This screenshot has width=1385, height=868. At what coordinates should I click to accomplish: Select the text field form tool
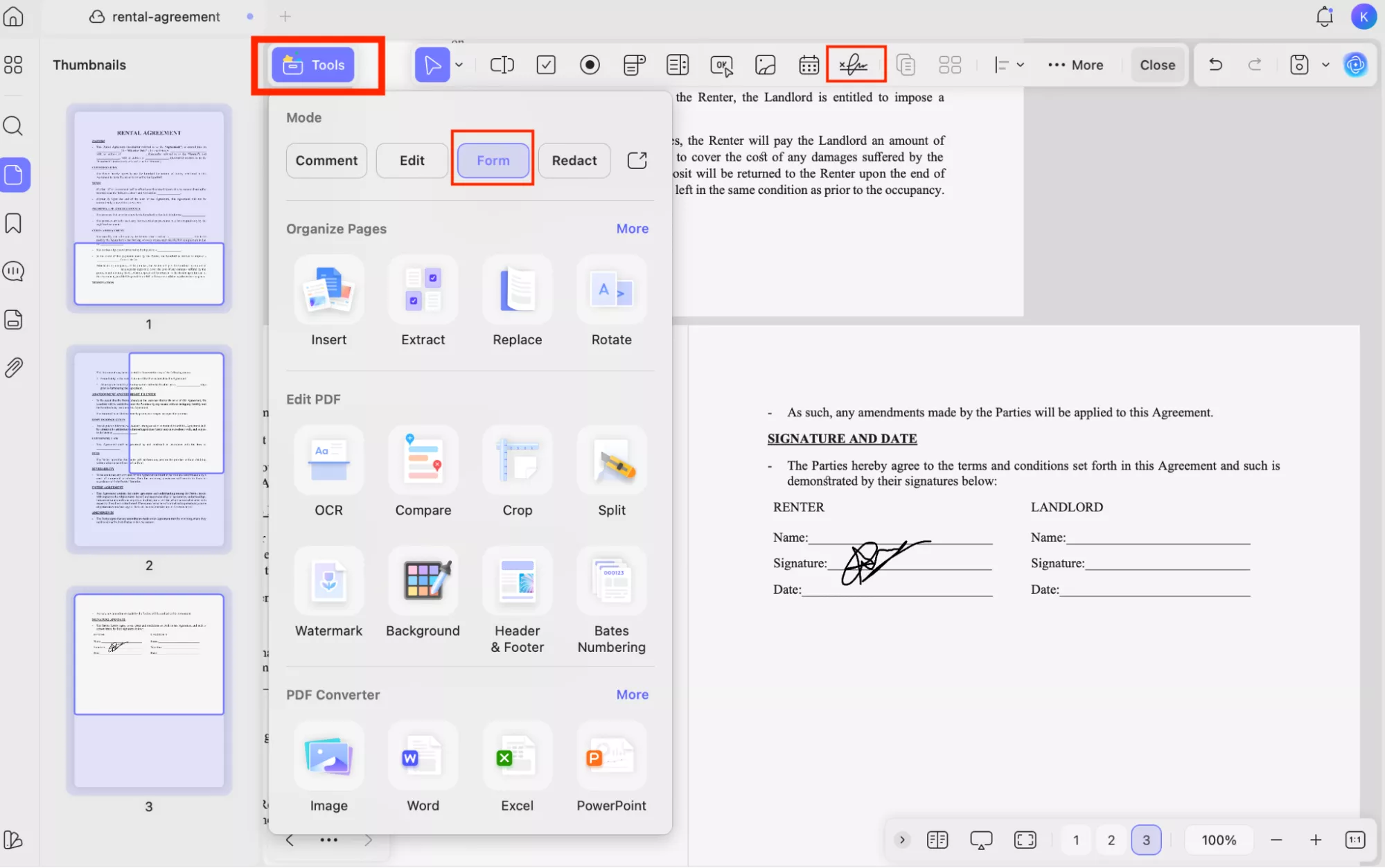(502, 64)
